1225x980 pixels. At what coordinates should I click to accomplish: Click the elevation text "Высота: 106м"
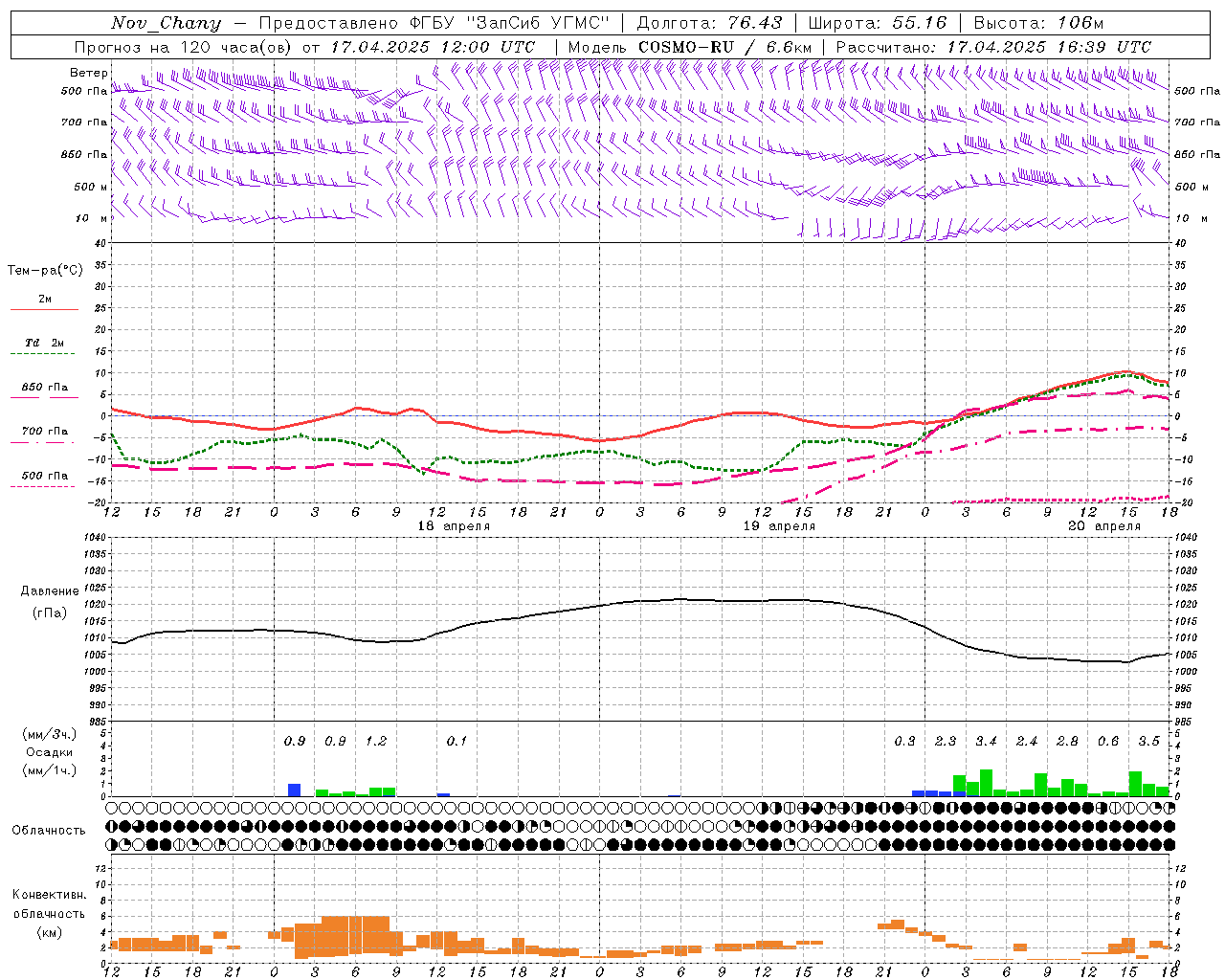click(x=1038, y=23)
